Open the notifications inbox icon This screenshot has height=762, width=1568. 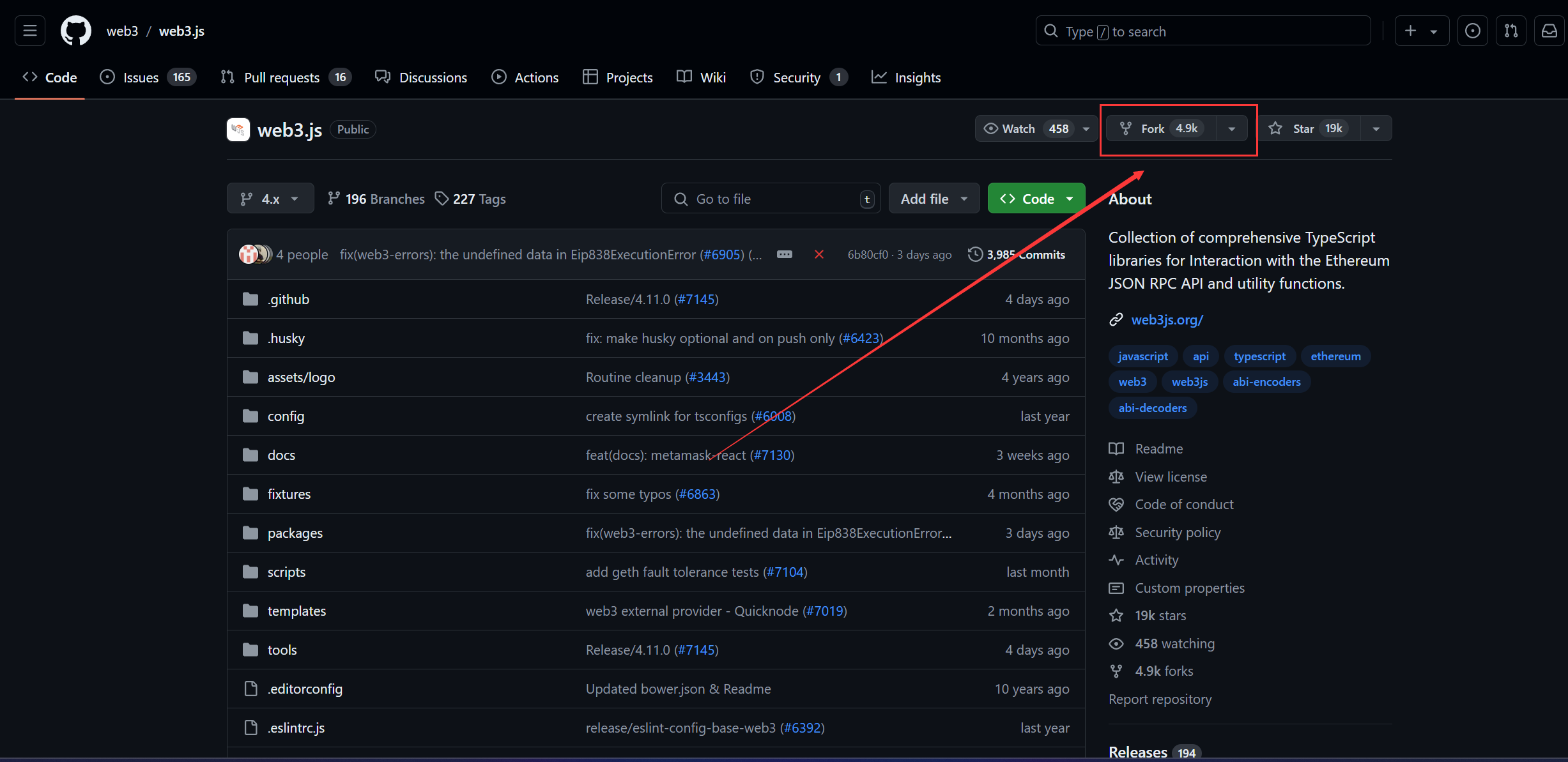[1549, 31]
